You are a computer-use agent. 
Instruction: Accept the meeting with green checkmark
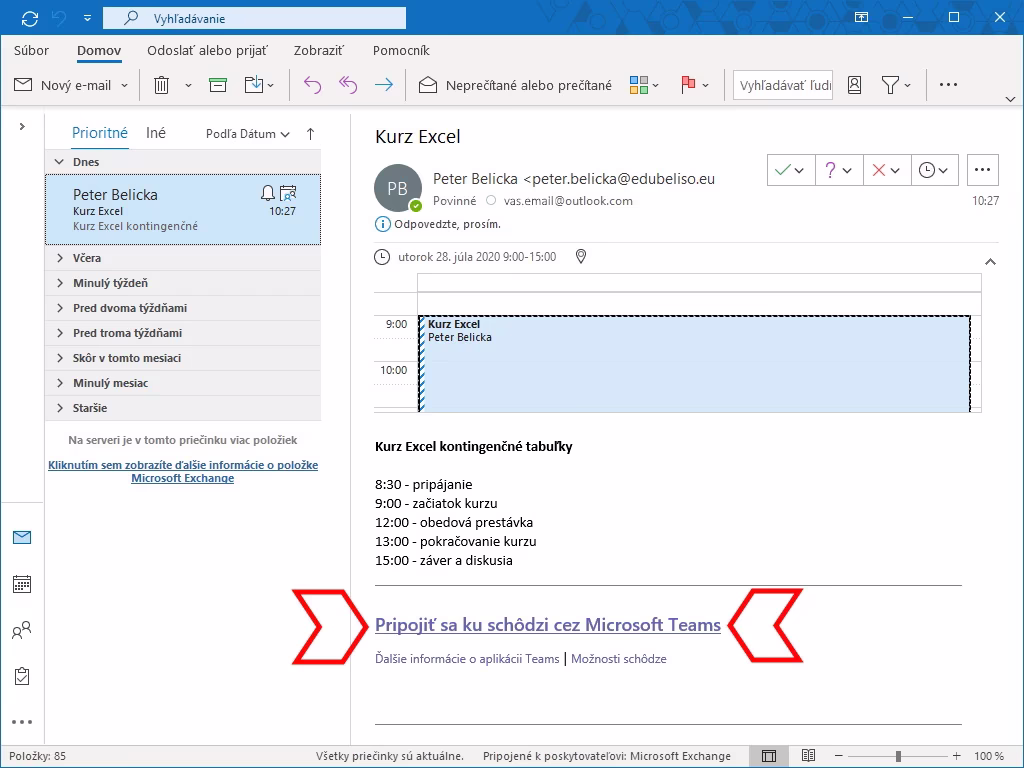pyautogui.click(x=791, y=170)
